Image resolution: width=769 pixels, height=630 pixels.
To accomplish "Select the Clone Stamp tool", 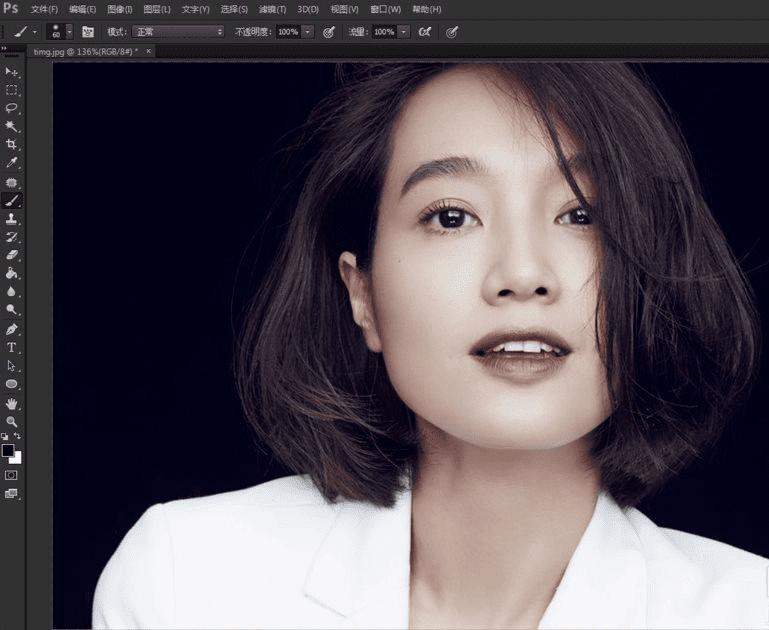I will click(x=12, y=218).
